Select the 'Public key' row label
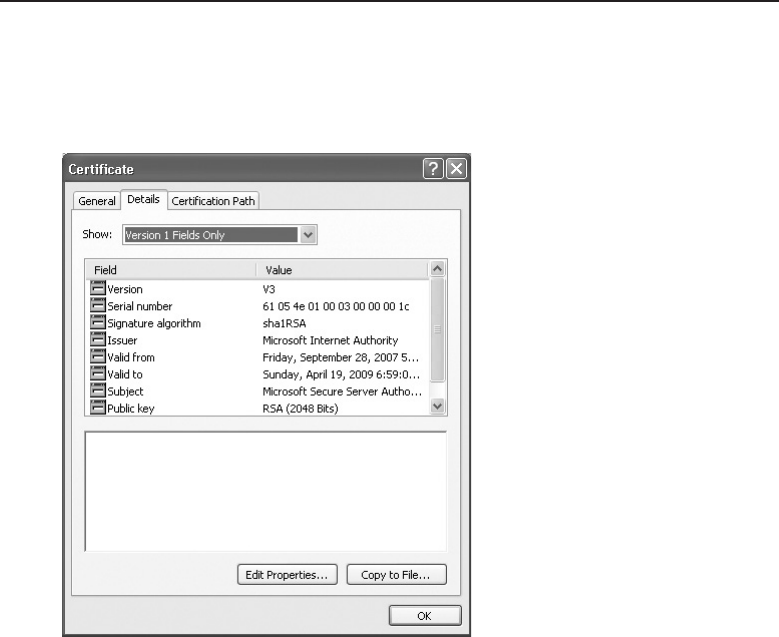Image resolution: width=779 pixels, height=637 pixels. pos(131,408)
